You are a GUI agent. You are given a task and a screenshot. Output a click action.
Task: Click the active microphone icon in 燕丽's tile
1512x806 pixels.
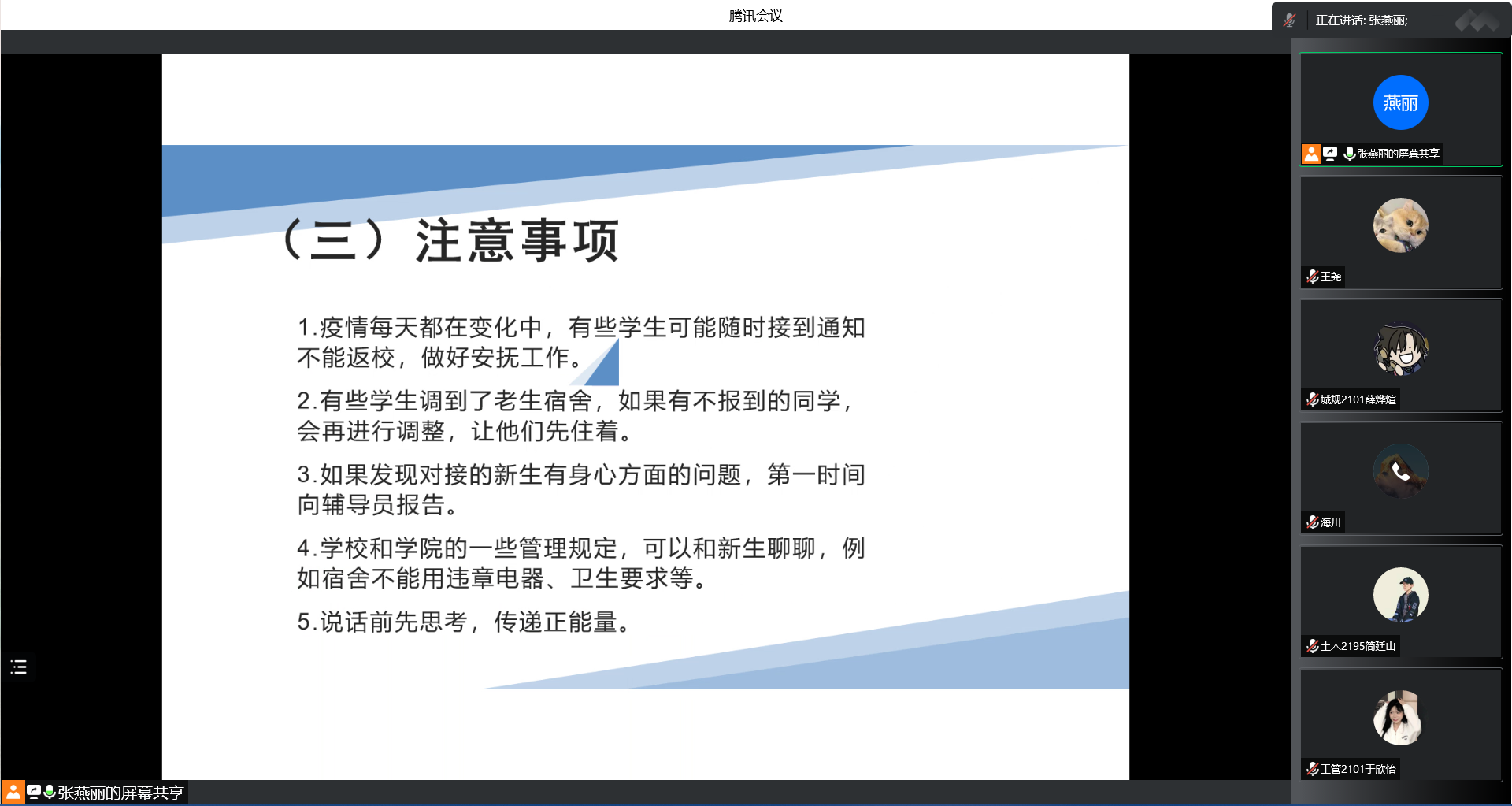(1349, 154)
